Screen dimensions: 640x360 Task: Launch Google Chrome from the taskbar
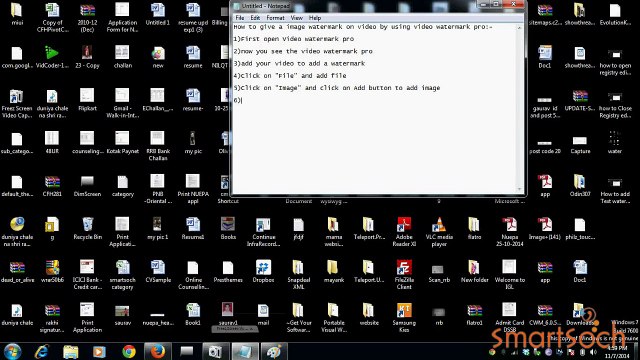[x=129, y=351]
